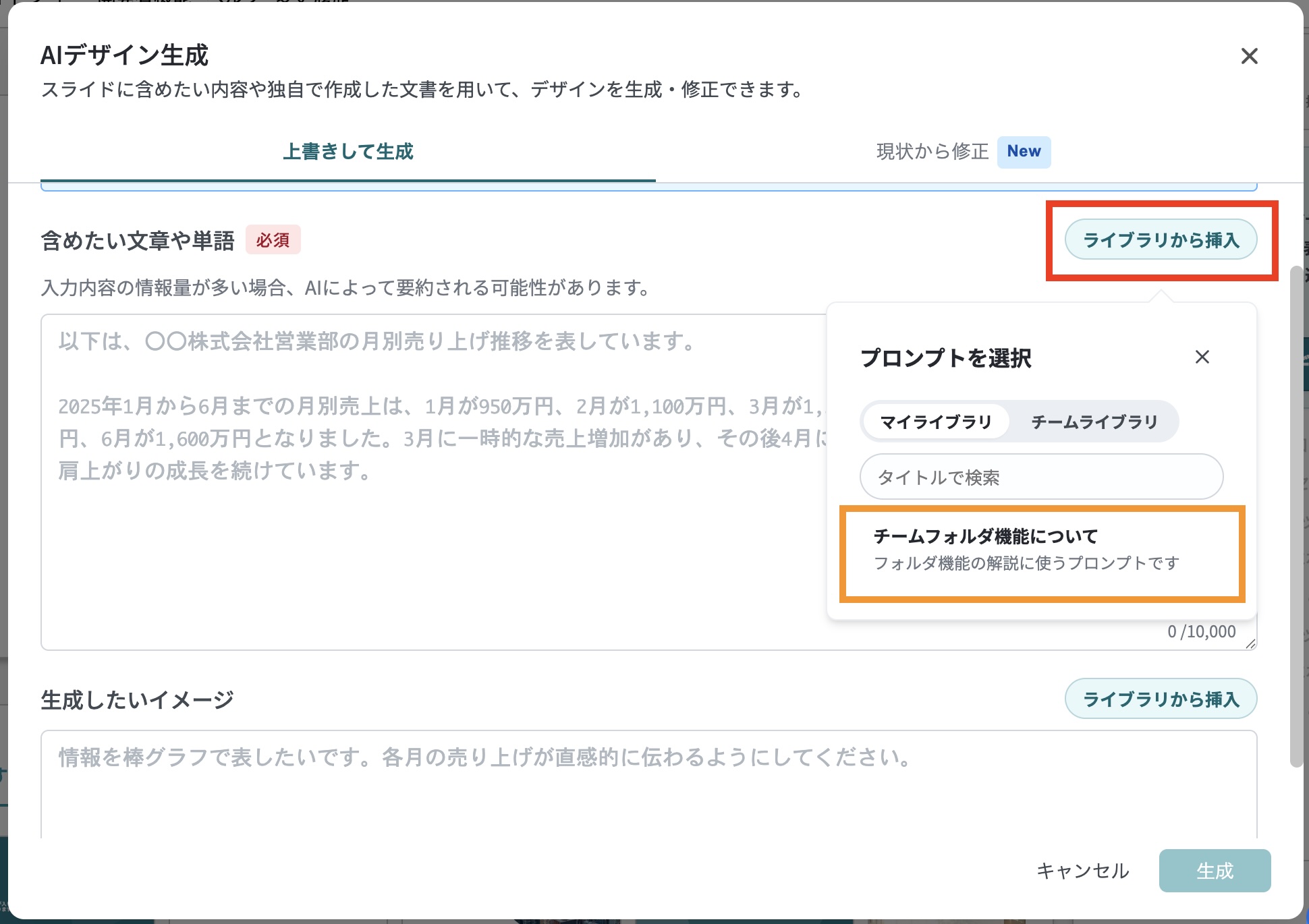Click the 含めたい文章や単語 section label
Screen dimensions: 1309x924
pyautogui.click(x=138, y=241)
